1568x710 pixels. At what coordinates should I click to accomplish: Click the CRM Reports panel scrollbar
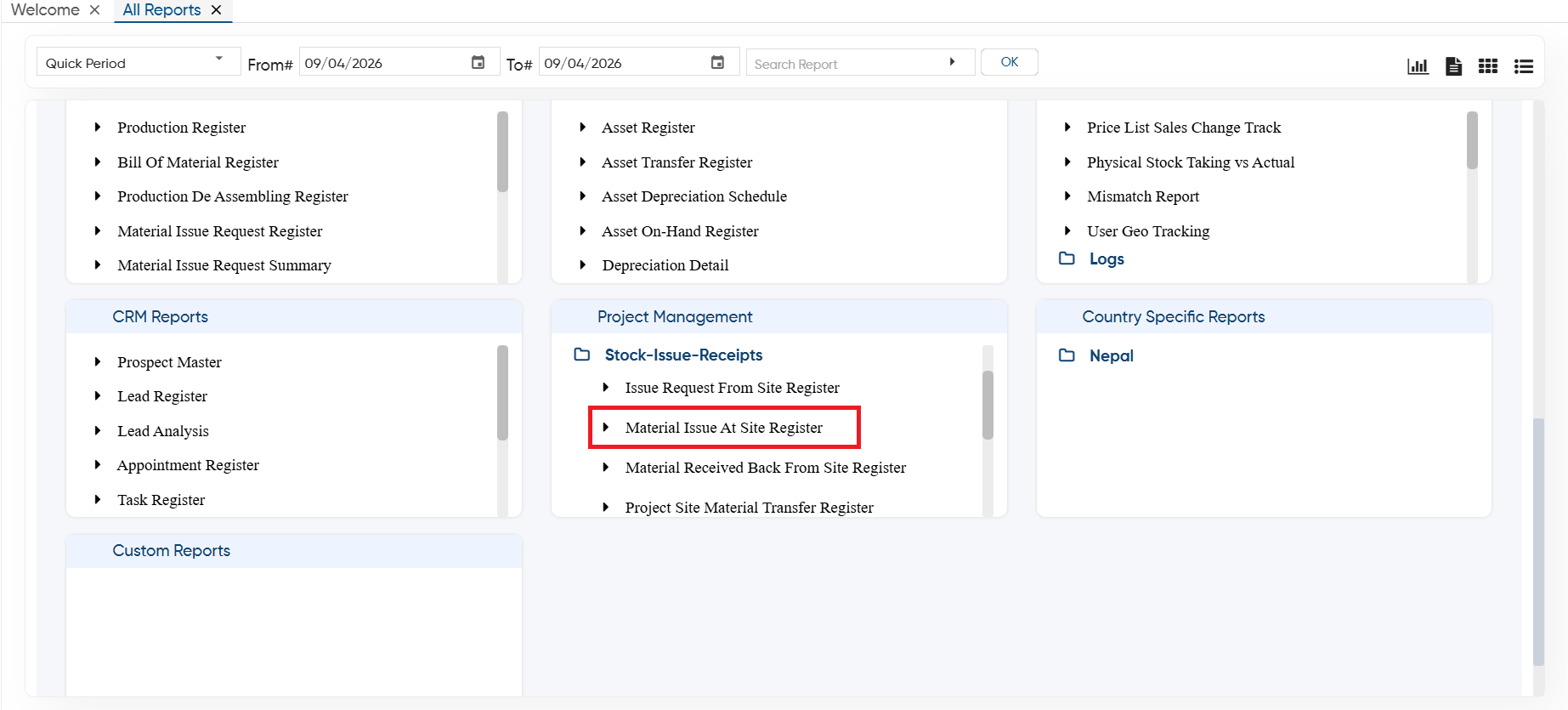(502, 392)
